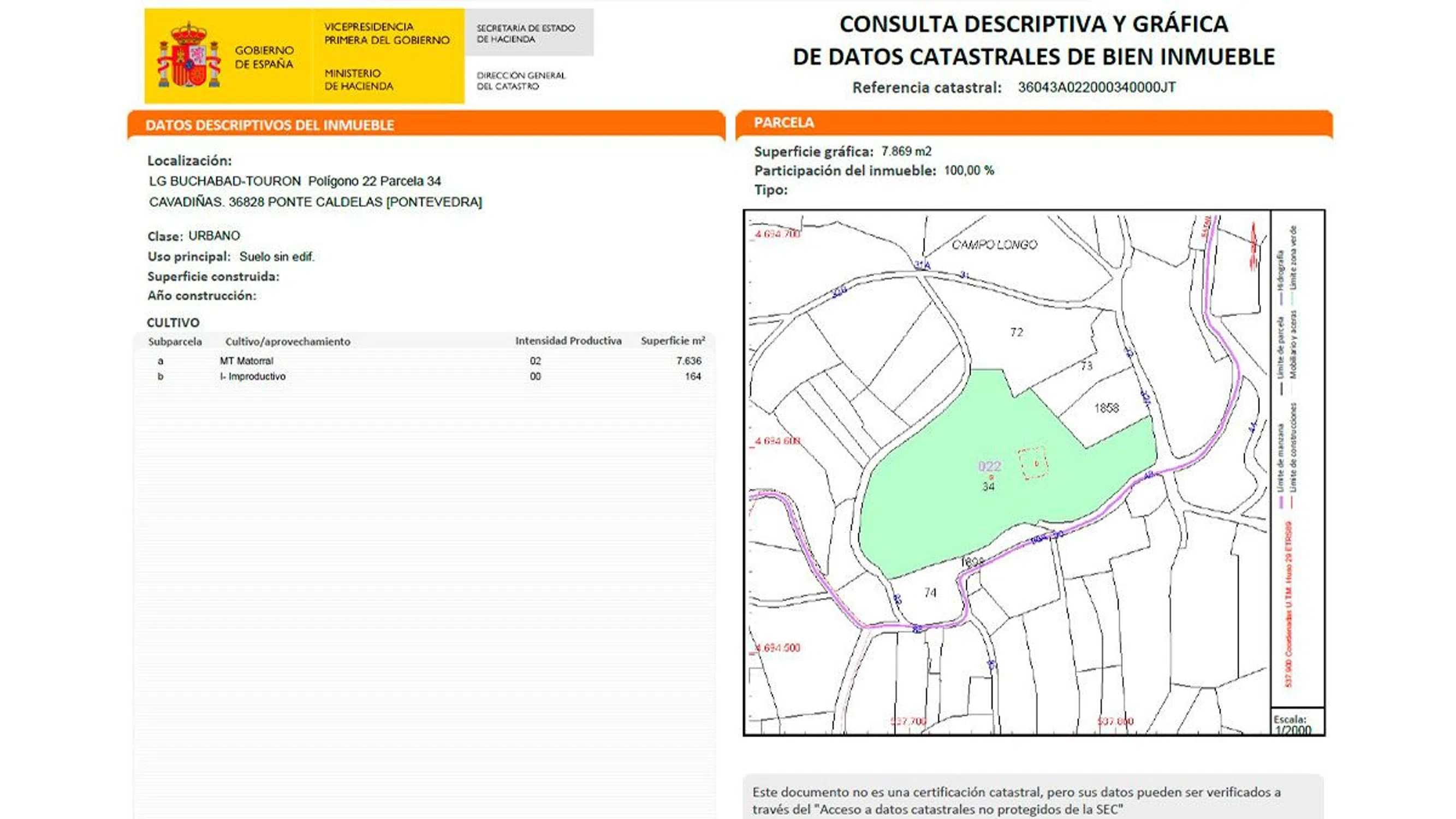Click parcel number 34 on map

click(x=988, y=486)
